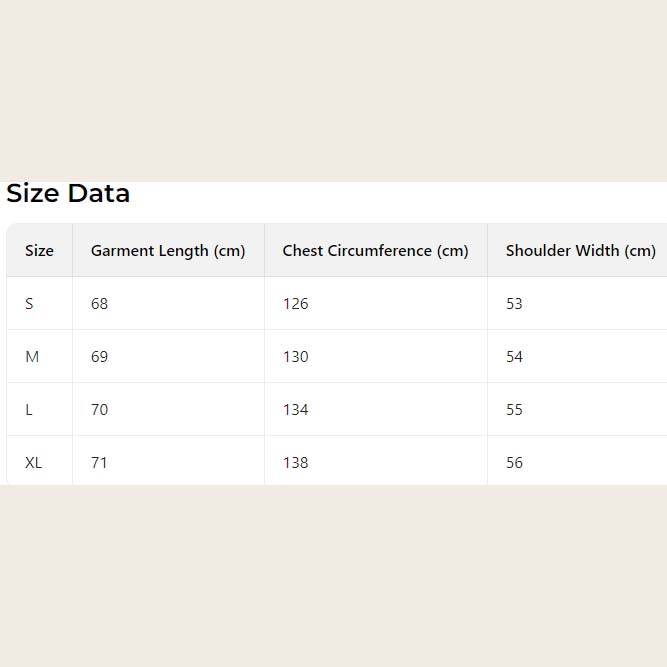Click chest circumference value 130
Viewport: 667px width, 667px height.
click(295, 357)
